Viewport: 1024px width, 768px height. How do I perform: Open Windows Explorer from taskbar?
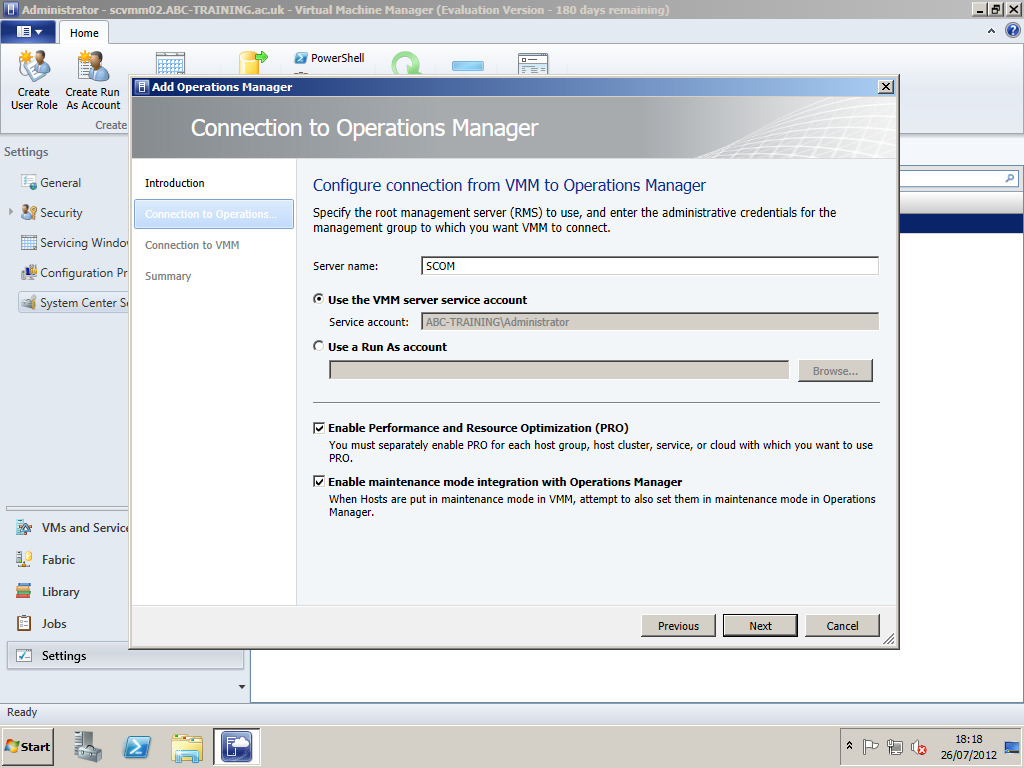[187, 746]
